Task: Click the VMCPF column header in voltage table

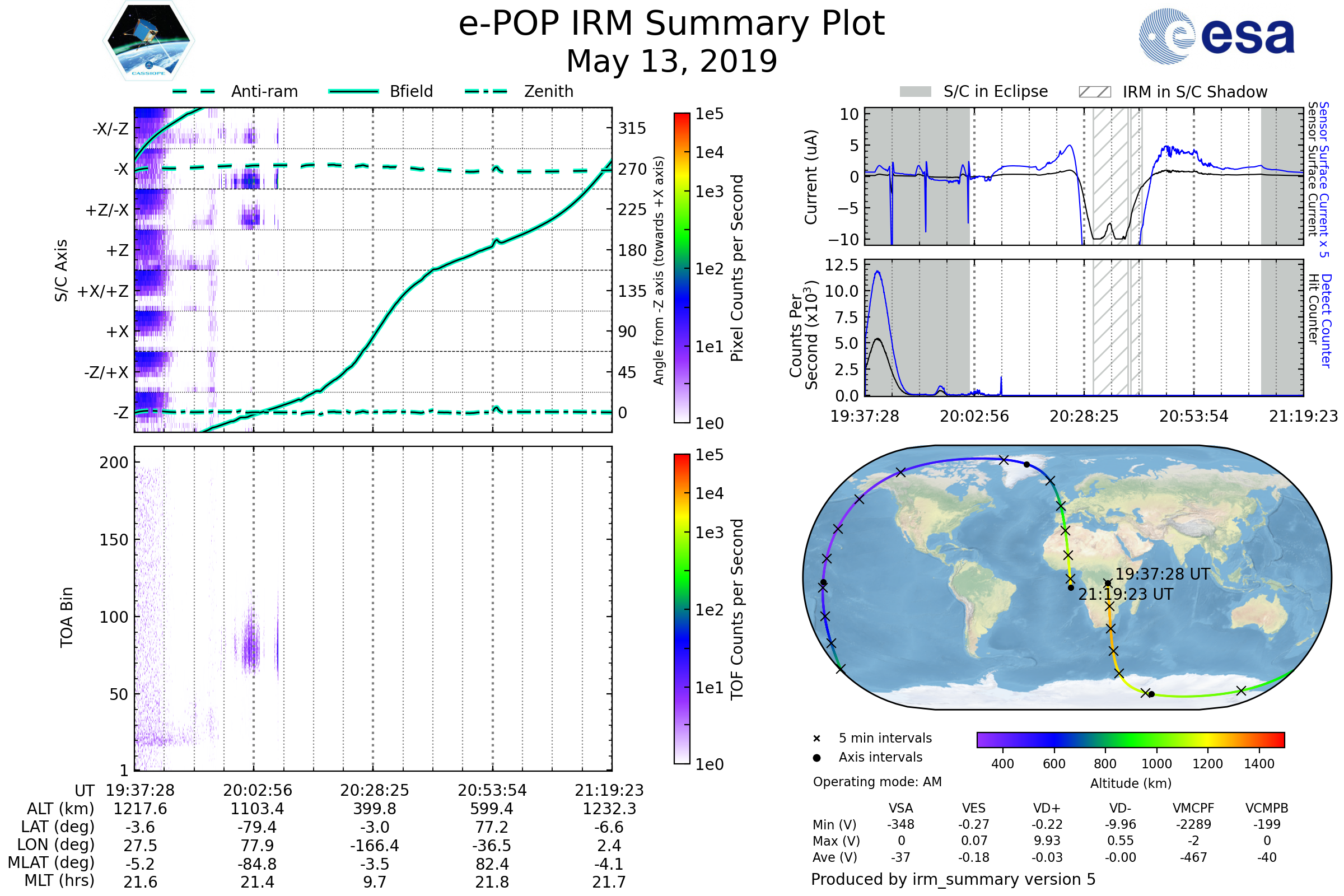Action: (1193, 808)
